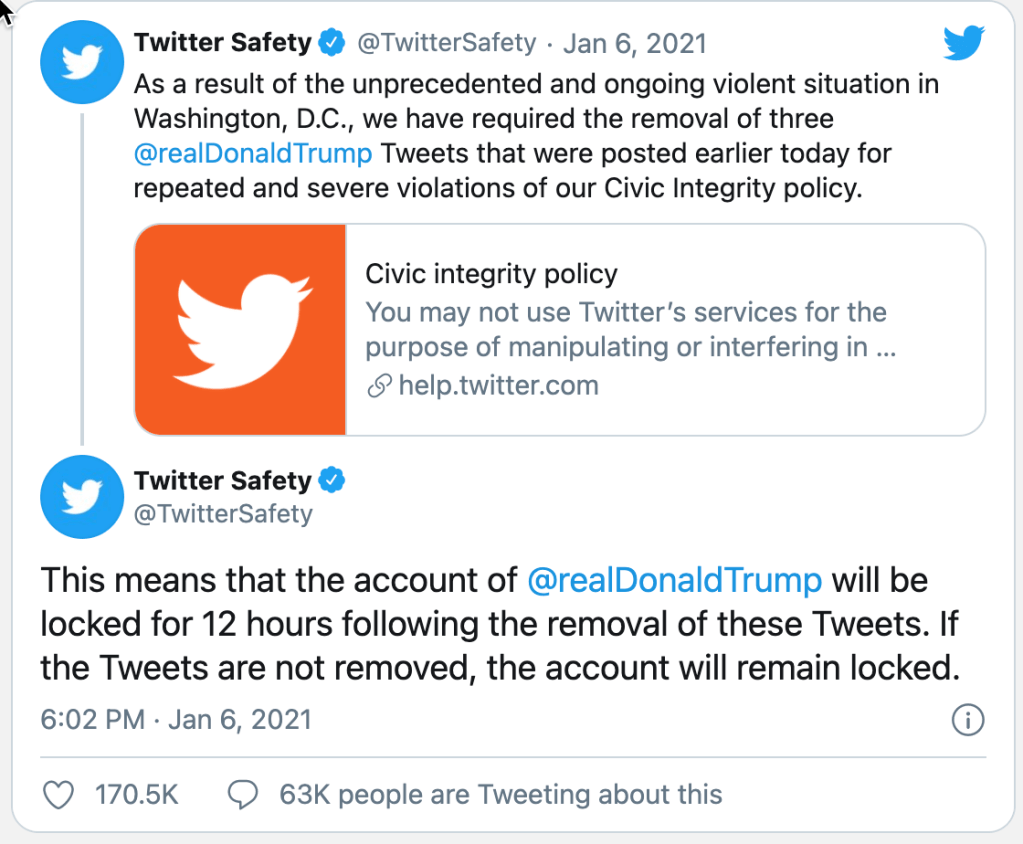1023x844 pixels.
Task: Open @realDonaldTrump mention in the first tweet
Action: 253,154
